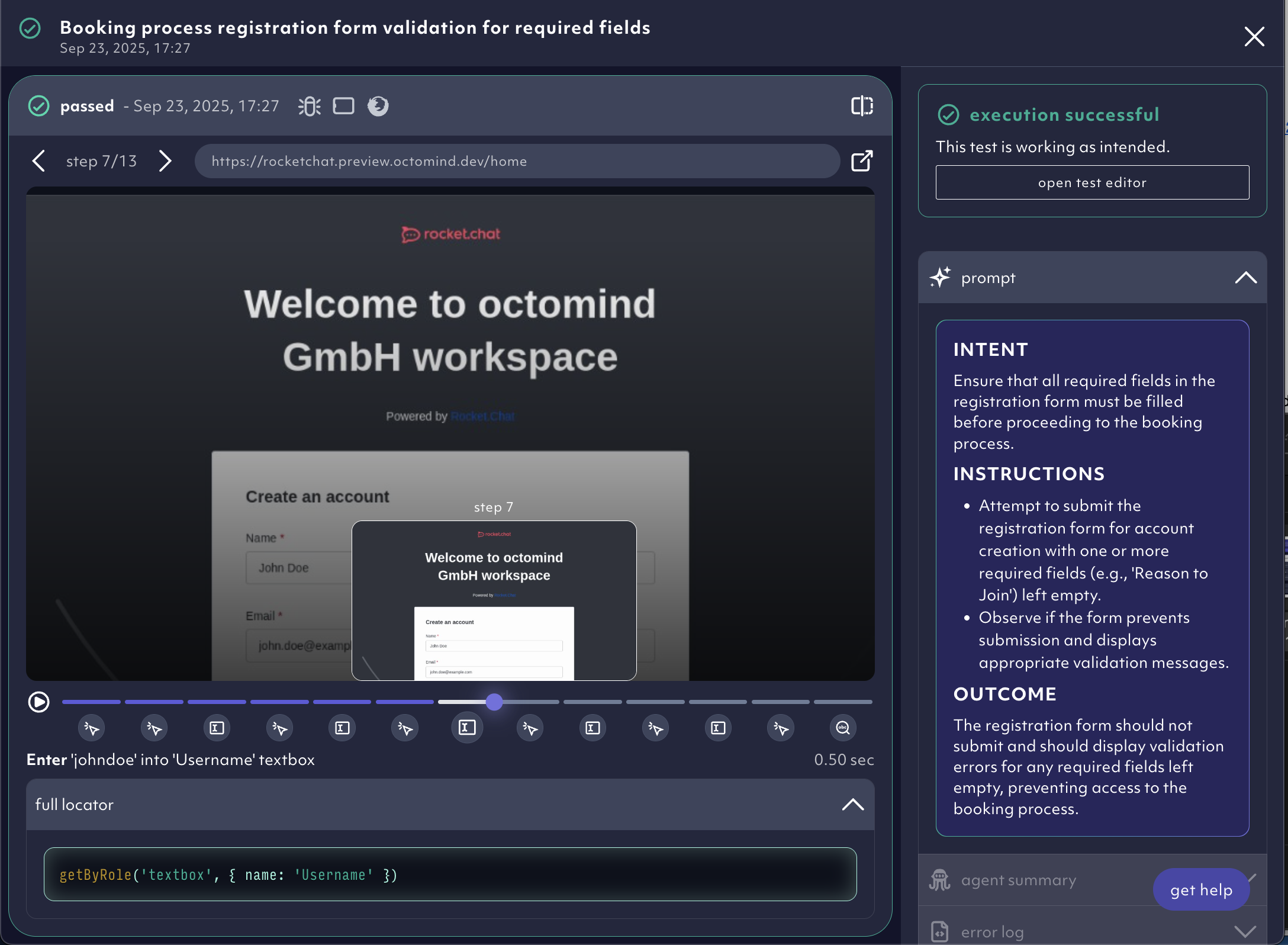Go to next step arrow
1288x945 pixels.
tap(165, 161)
